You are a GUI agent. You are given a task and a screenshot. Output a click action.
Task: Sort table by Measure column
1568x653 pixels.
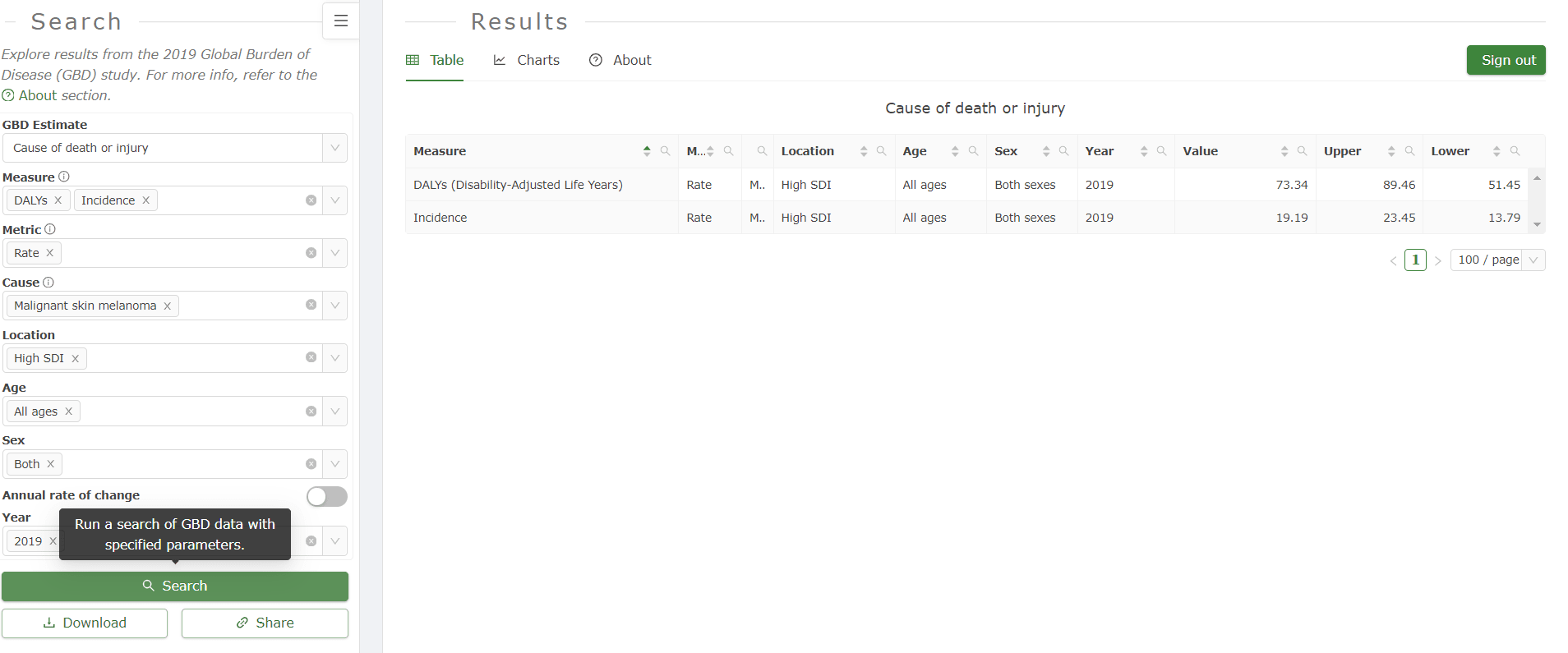click(x=647, y=151)
